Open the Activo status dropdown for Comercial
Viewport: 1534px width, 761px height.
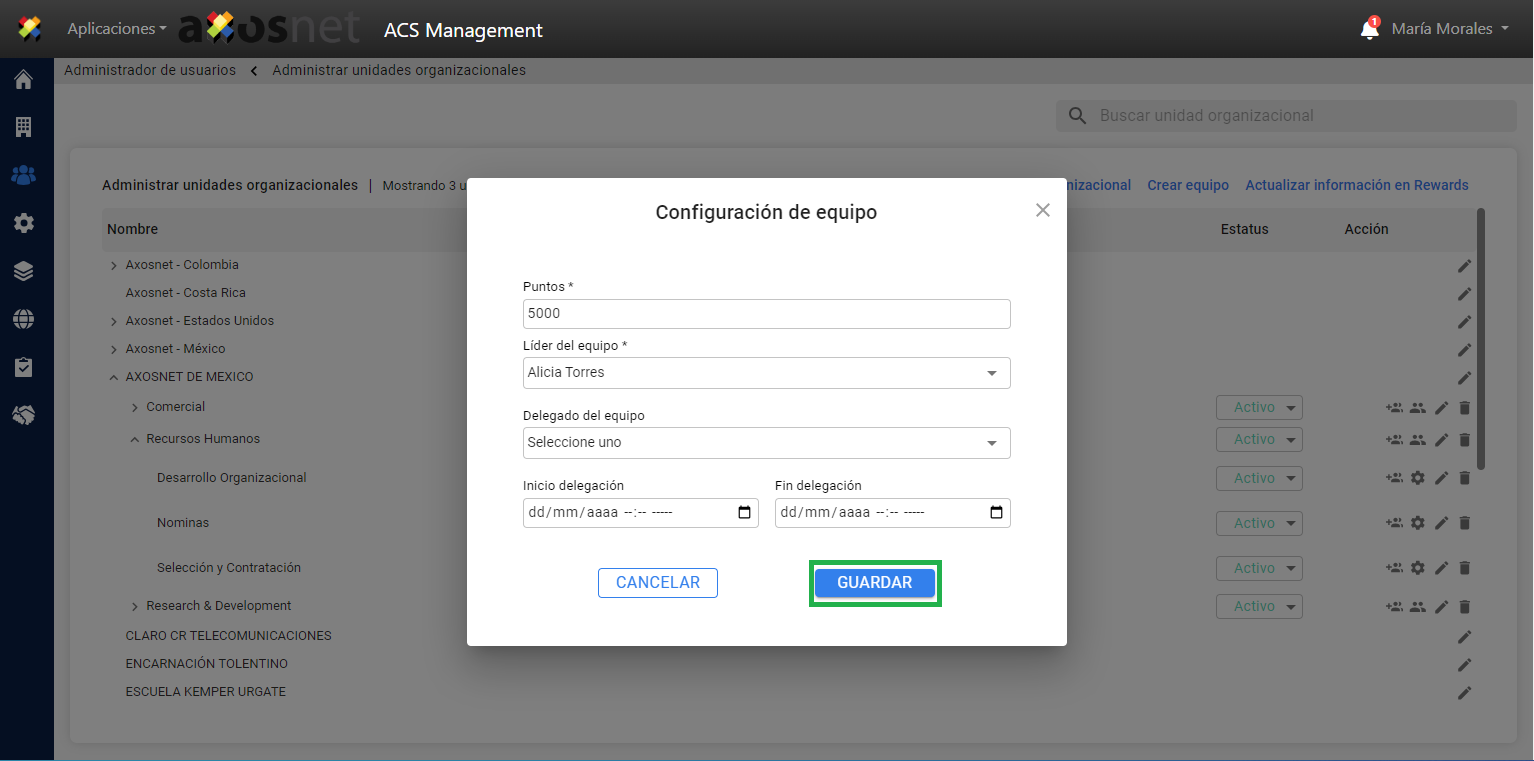click(x=1259, y=408)
